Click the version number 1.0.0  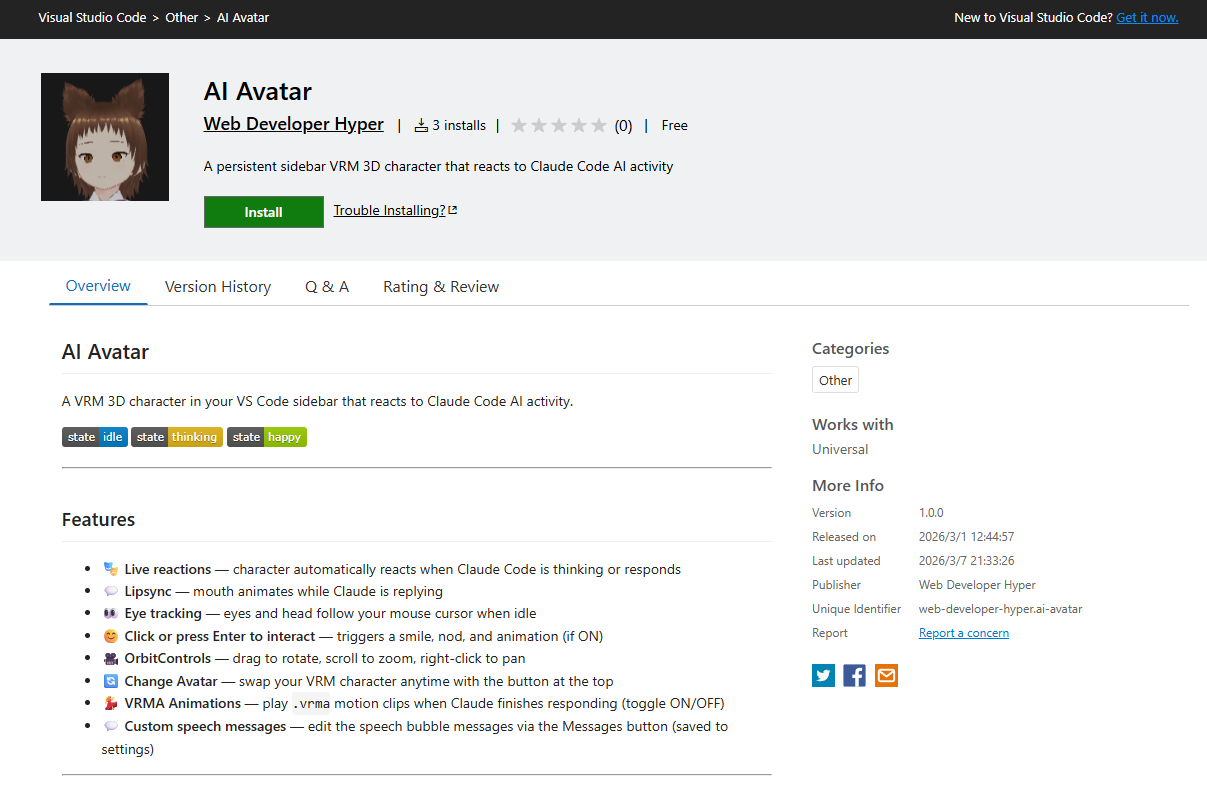click(x=931, y=513)
